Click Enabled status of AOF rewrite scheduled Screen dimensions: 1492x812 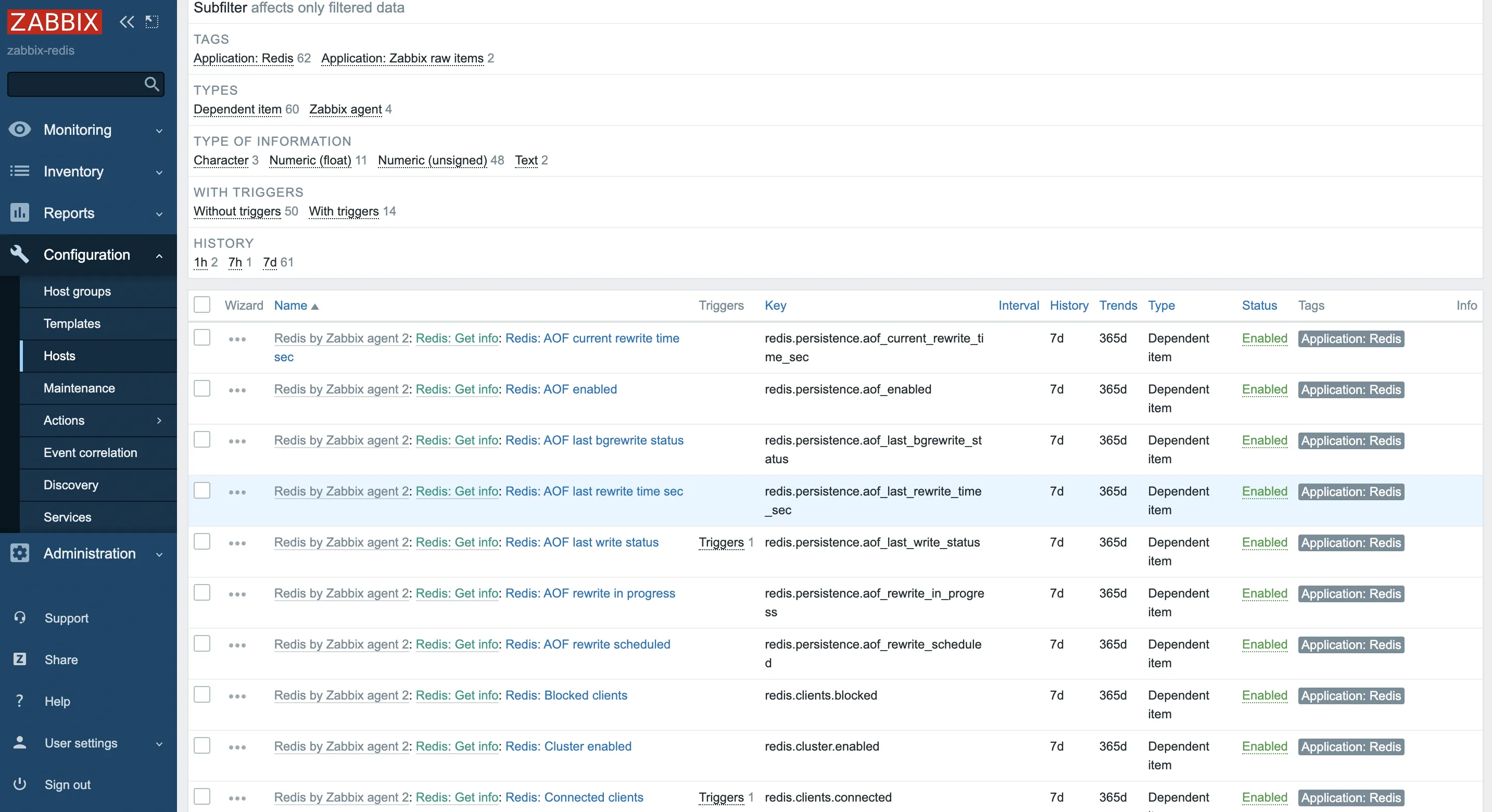[1264, 644]
